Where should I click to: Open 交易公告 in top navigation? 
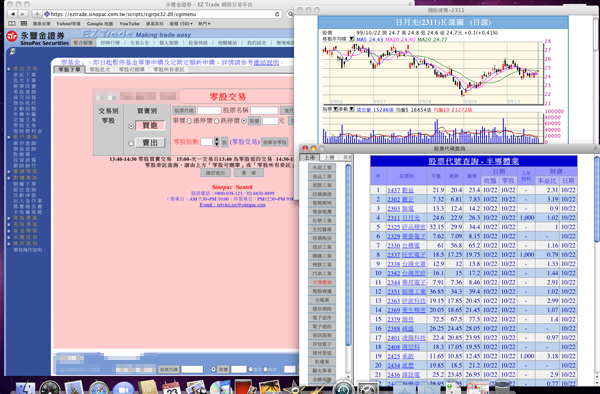tap(140, 43)
